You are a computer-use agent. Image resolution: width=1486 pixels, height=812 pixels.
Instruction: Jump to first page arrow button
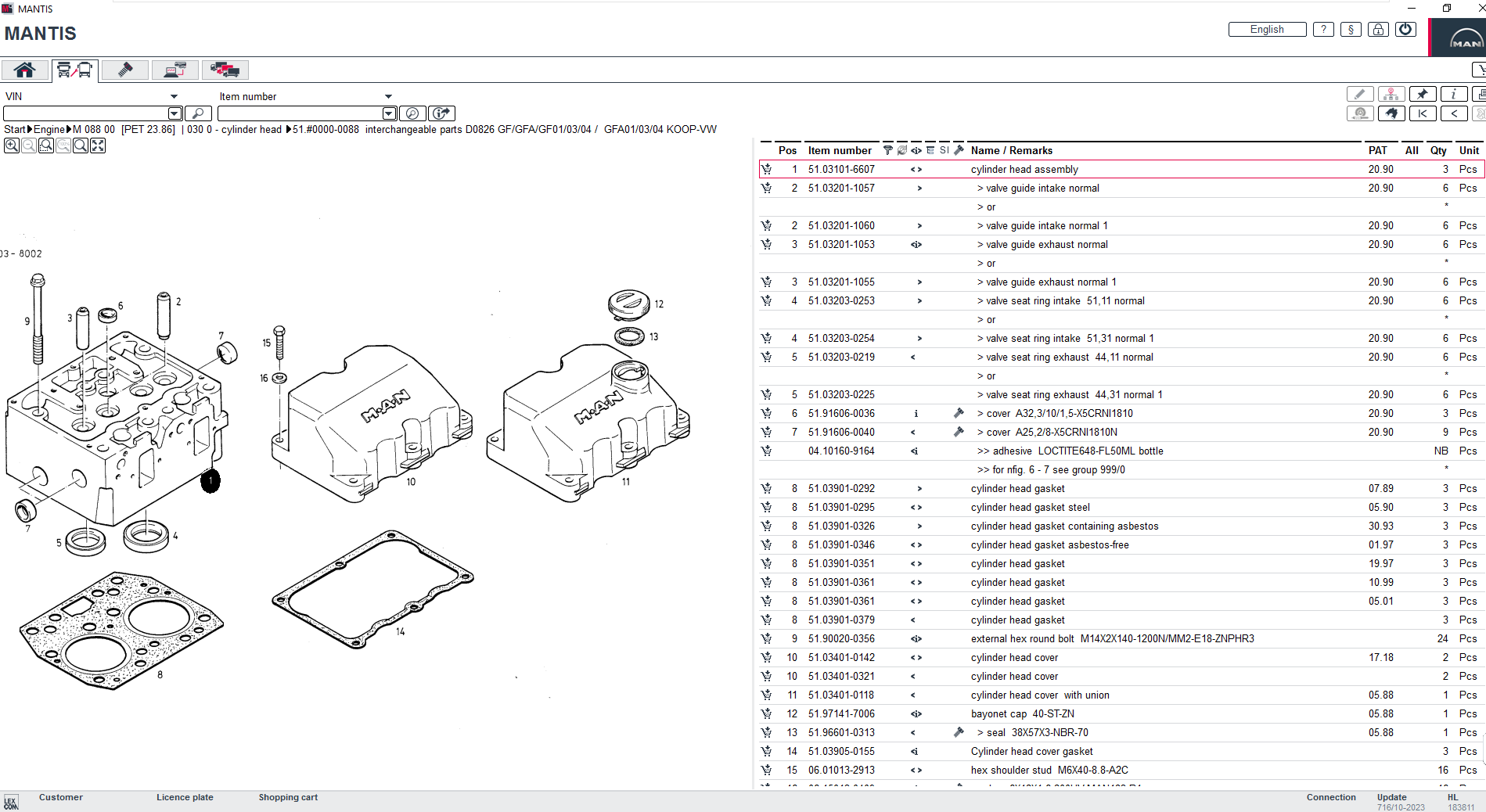point(1423,113)
